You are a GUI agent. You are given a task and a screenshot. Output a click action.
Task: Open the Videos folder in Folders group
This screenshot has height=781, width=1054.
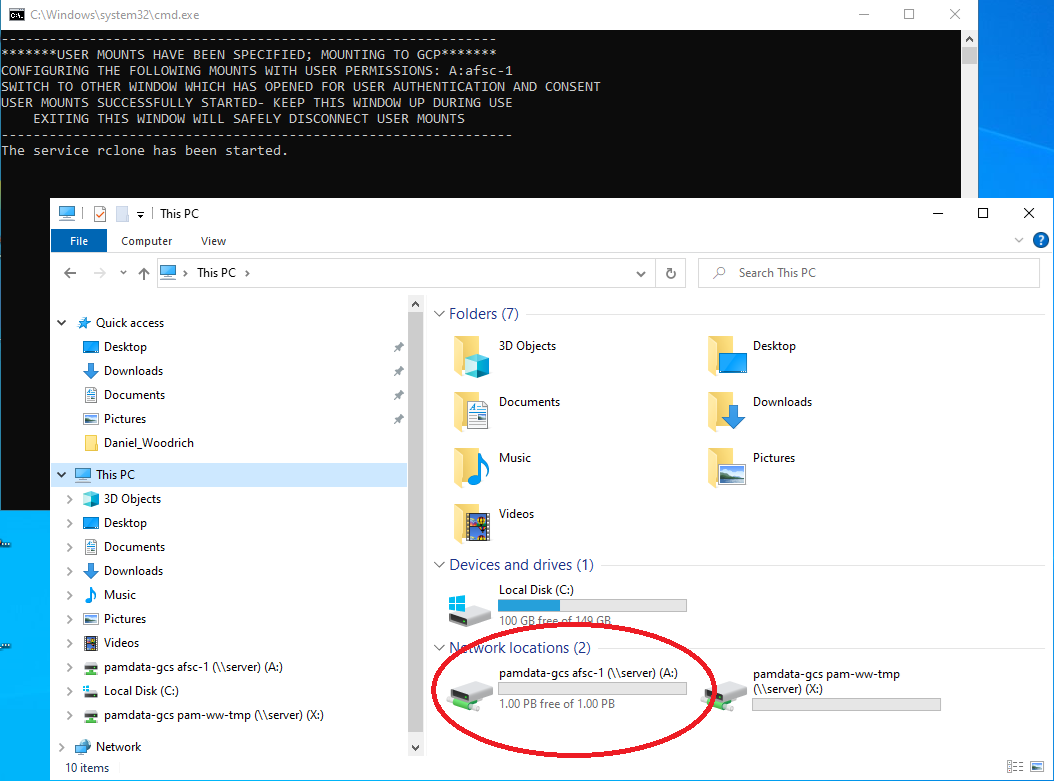pyautogui.click(x=474, y=523)
